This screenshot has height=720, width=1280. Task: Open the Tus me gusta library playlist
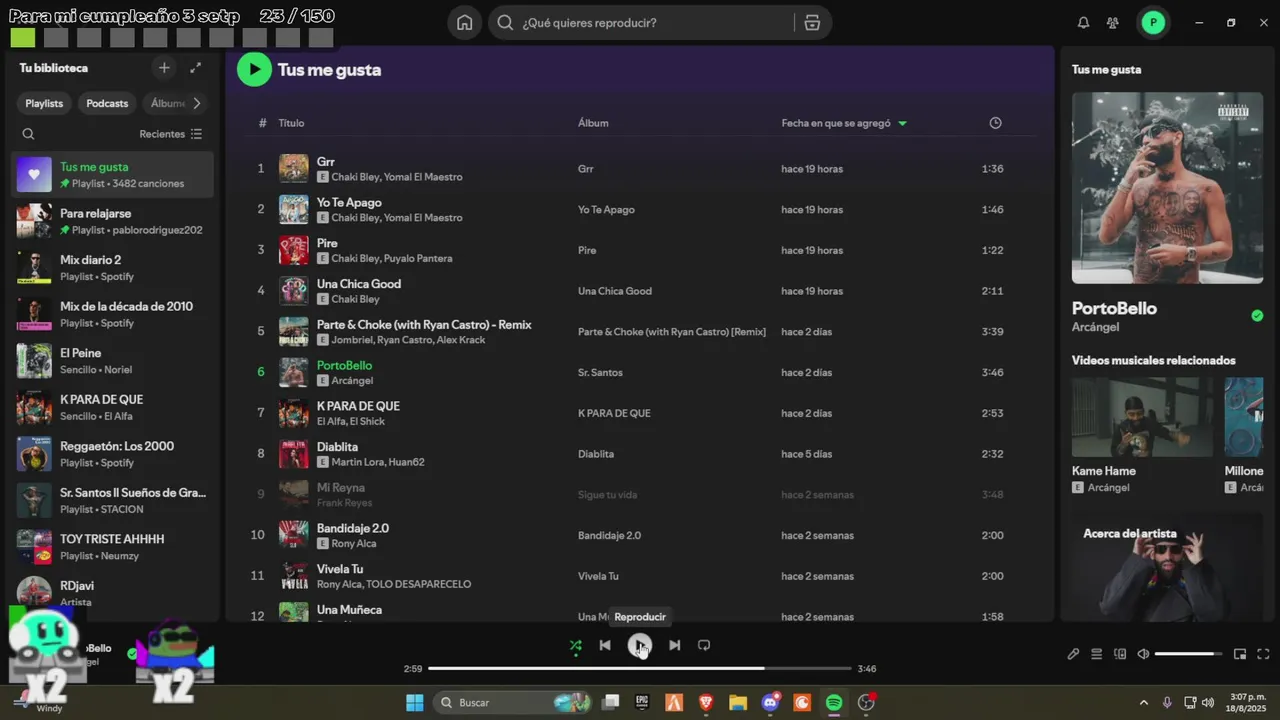click(x=113, y=174)
